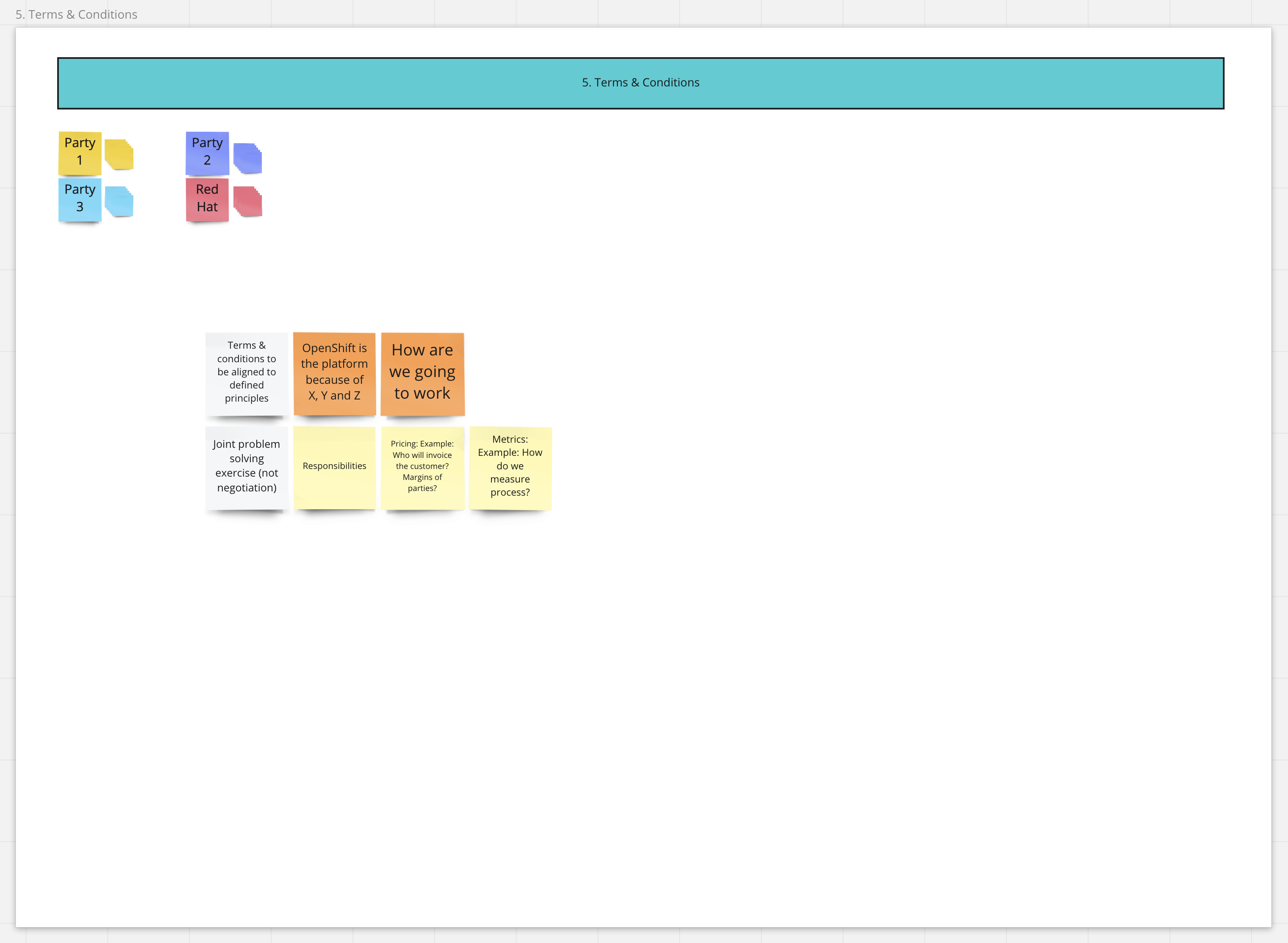Click the purple sticky note stack
1288x943 pixels.
[248, 158]
